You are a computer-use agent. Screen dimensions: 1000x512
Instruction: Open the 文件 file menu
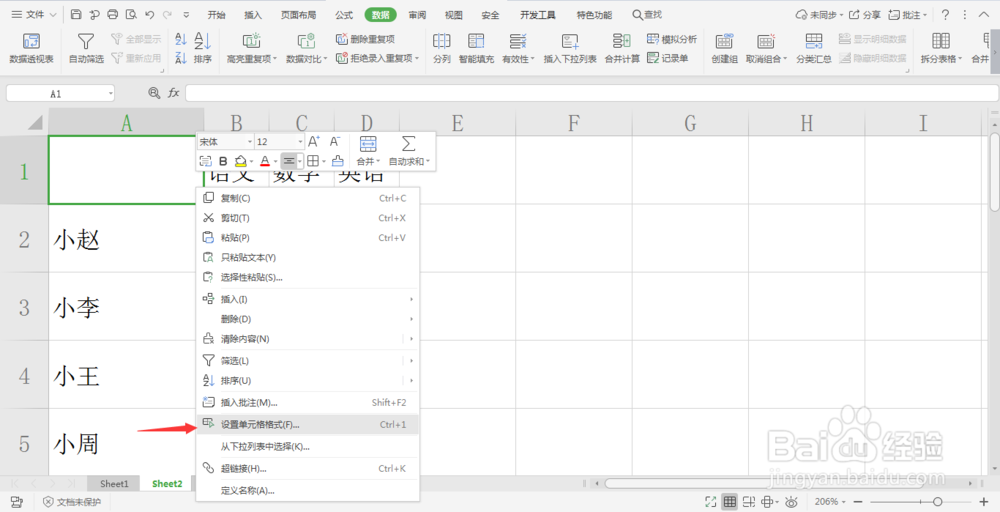pos(34,14)
